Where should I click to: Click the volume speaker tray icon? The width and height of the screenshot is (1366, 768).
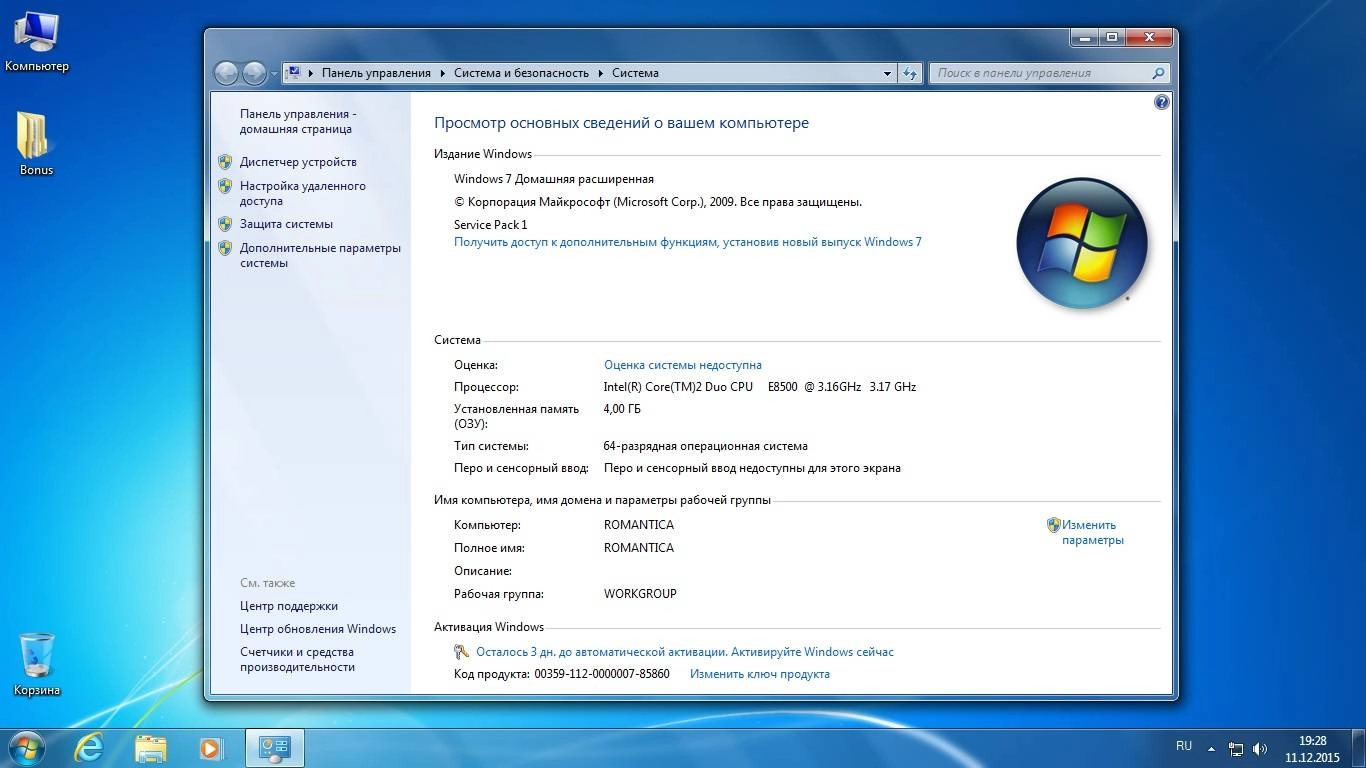tap(1260, 748)
